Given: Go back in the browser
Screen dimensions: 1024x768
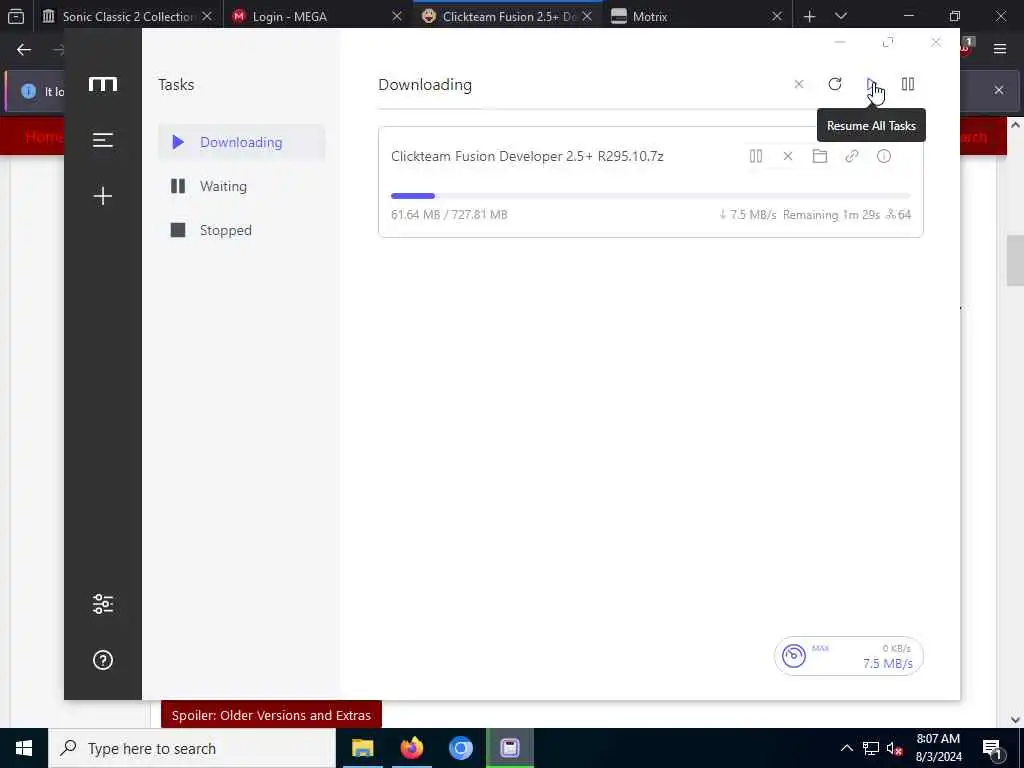Looking at the screenshot, I should coord(24,50).
